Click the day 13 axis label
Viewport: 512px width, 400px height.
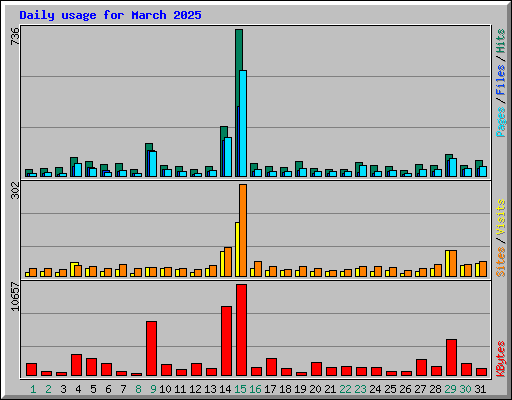tap(210, 389)
